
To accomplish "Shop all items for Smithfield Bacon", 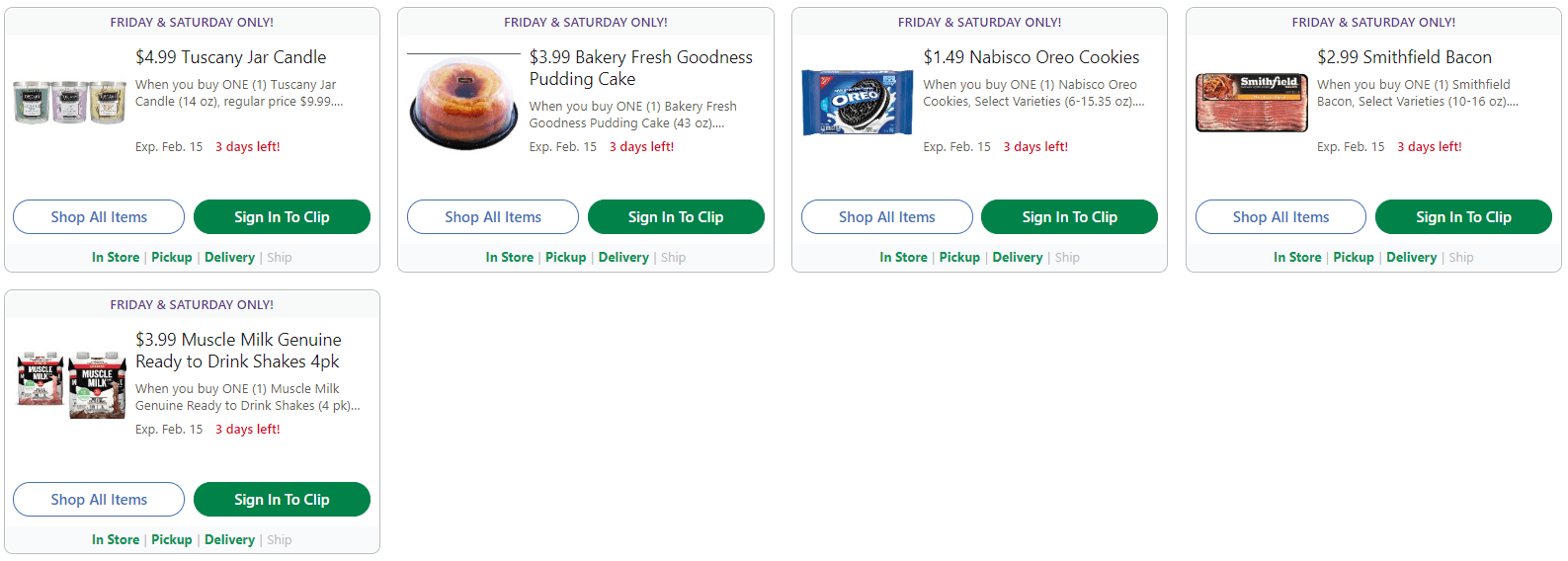I will click(x=1280, y=217).
